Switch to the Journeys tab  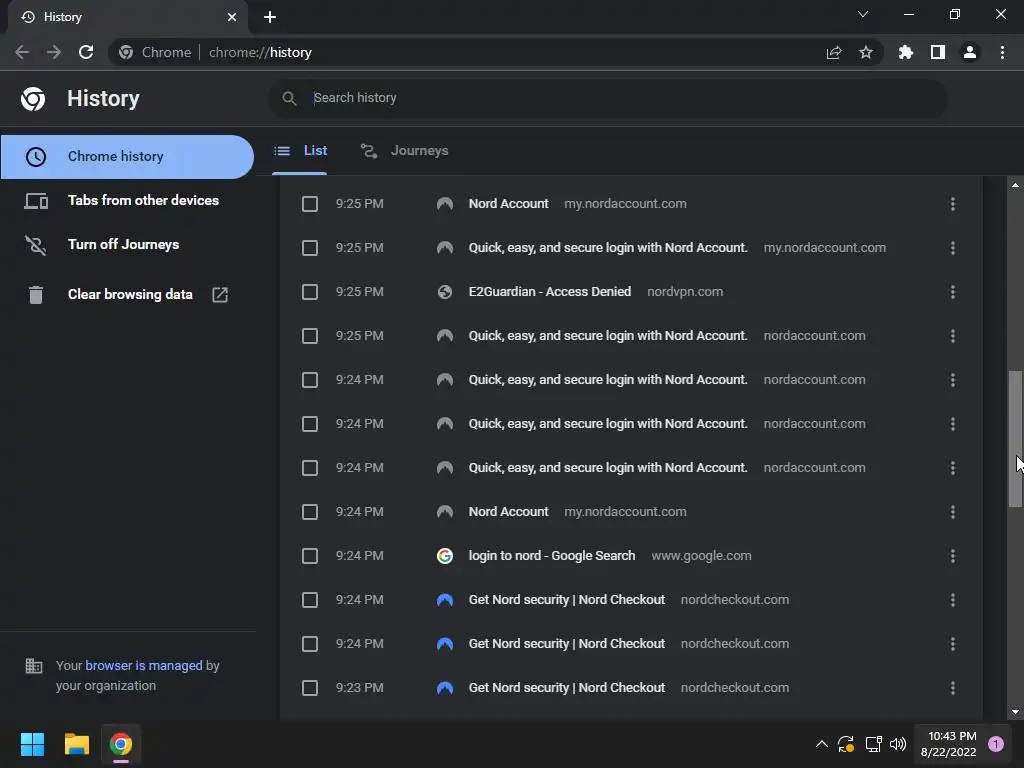point(405,151)
